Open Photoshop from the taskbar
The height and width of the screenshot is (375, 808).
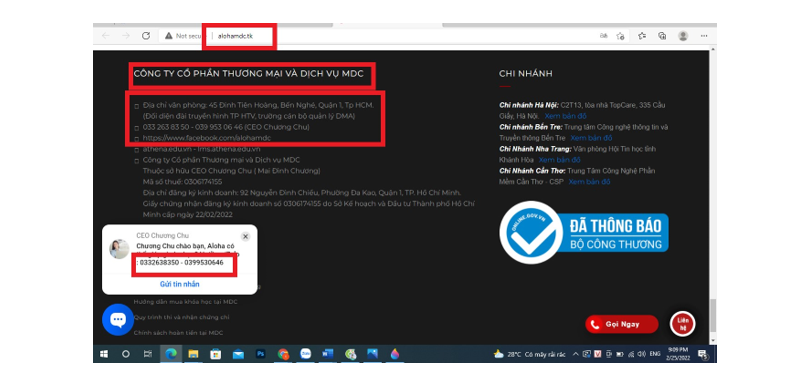(x=261, y=354)
